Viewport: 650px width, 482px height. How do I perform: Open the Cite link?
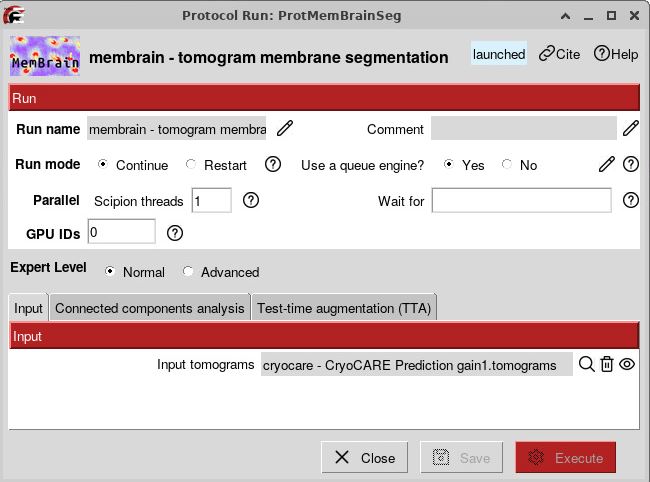click(x=559, y=54)
